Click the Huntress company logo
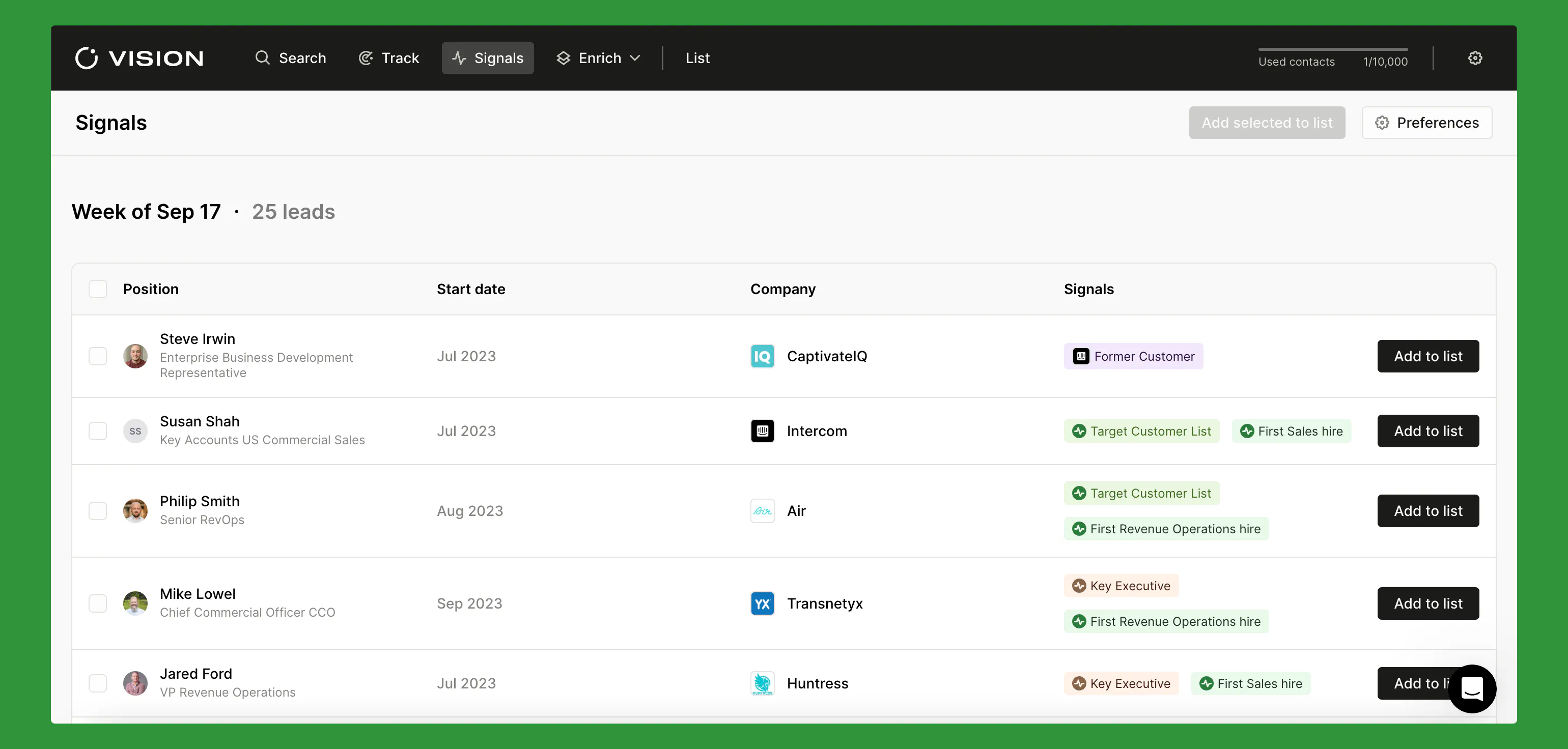Screen dimensions: 1568x749 click(762, 683)
